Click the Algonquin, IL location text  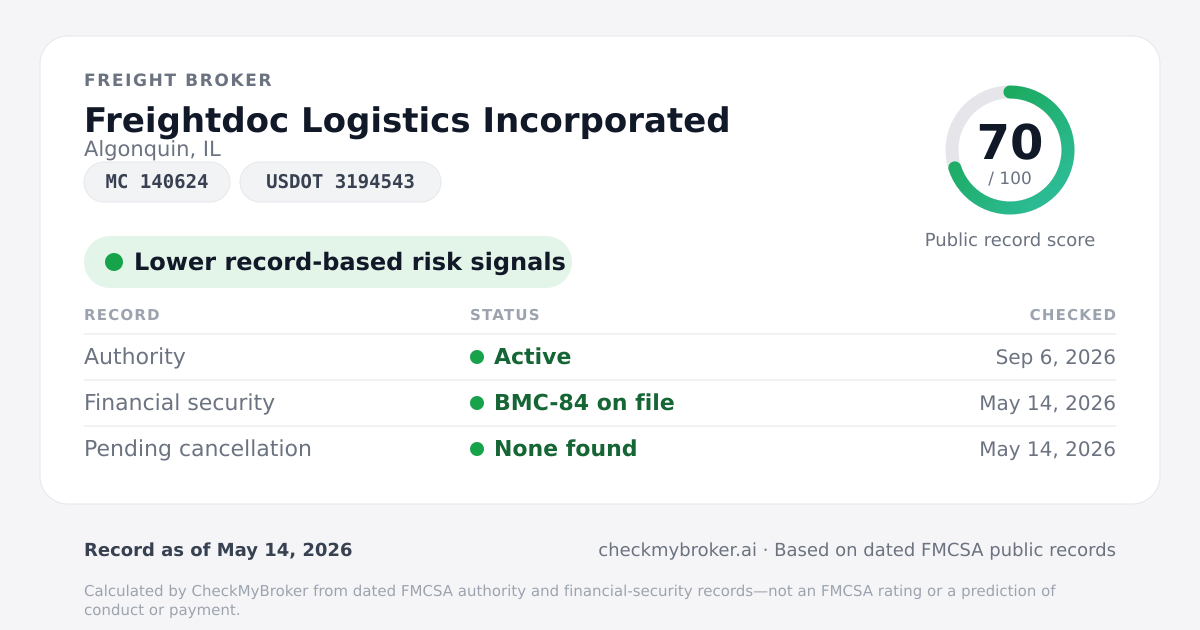click(152, 149)
